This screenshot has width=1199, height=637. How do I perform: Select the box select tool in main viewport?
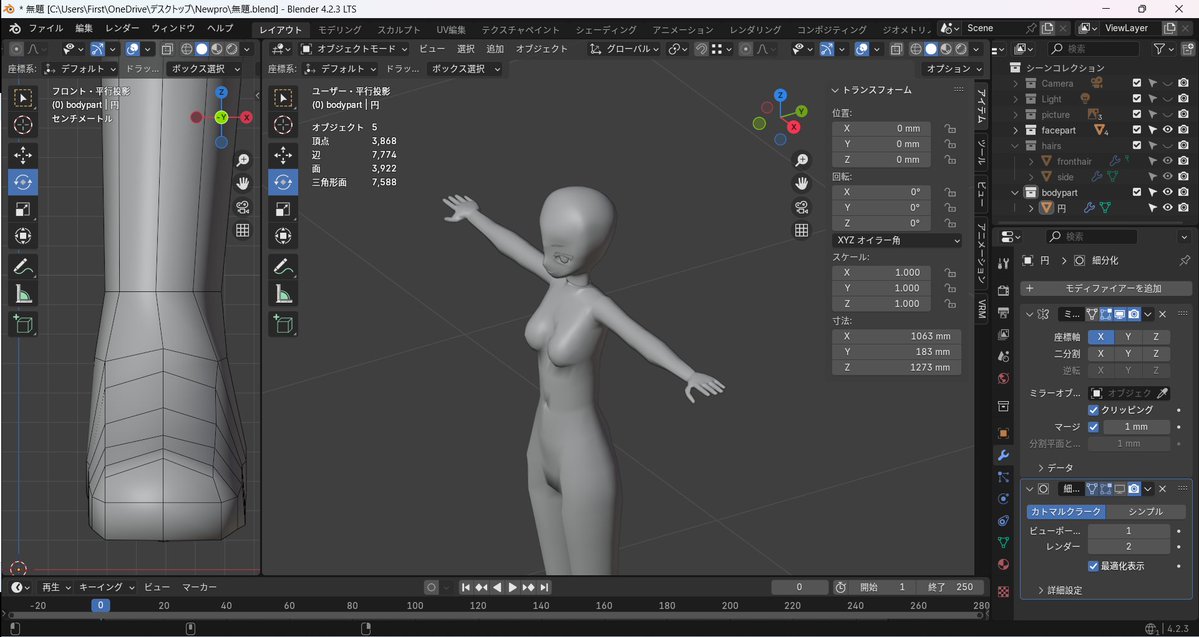coord(283,98)
